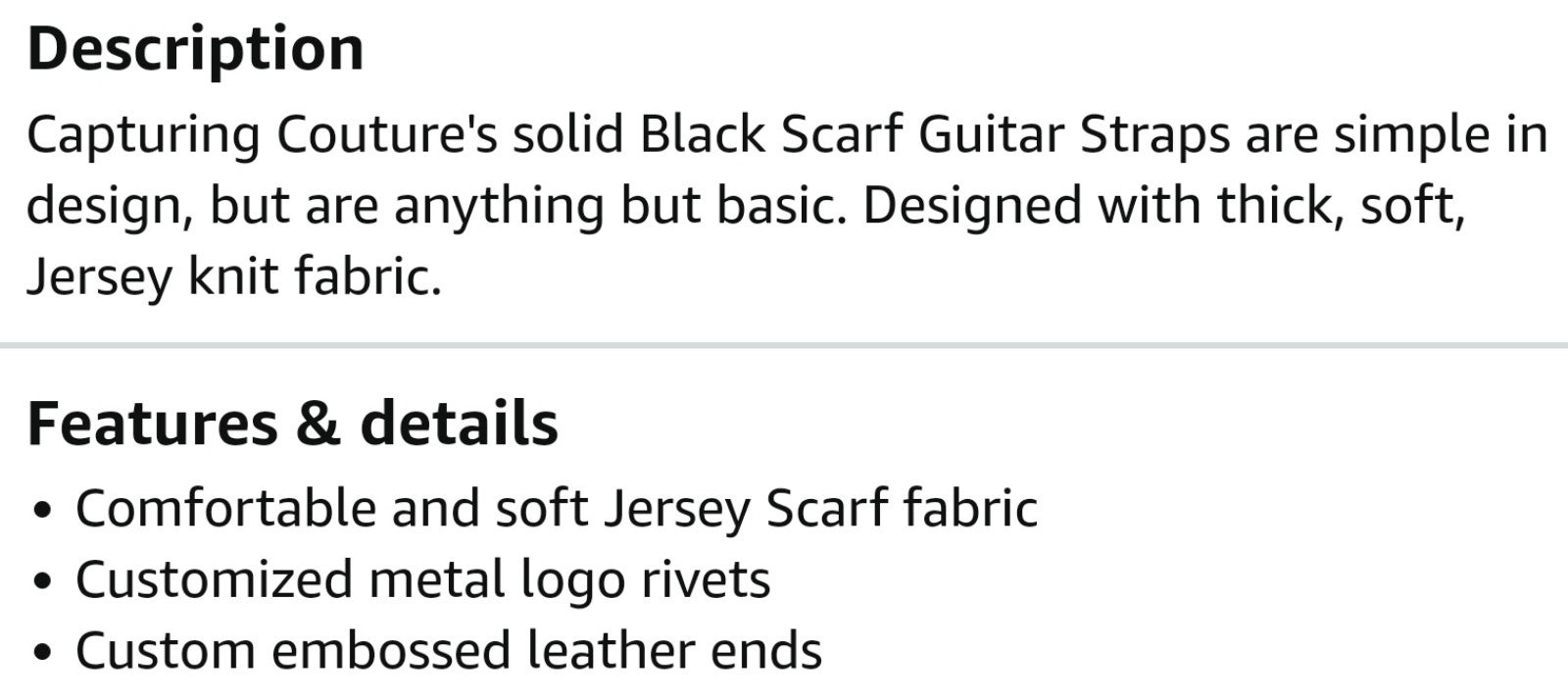This screenshot has width=1568, height=700.
Task: Click the "Custom embossed leather ends" bullet
Action: [x=449, y=651]
